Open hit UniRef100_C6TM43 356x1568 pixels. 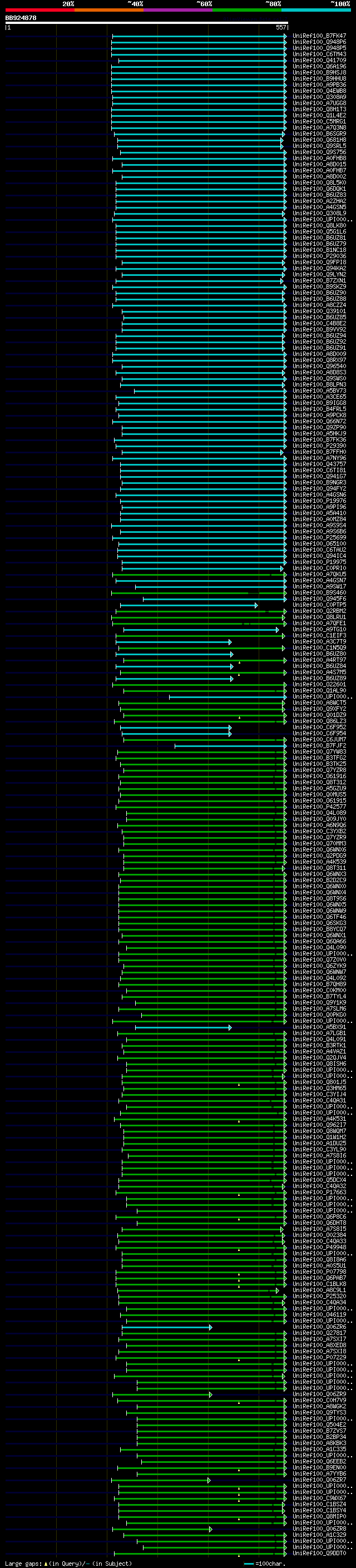tap(319, 54)
